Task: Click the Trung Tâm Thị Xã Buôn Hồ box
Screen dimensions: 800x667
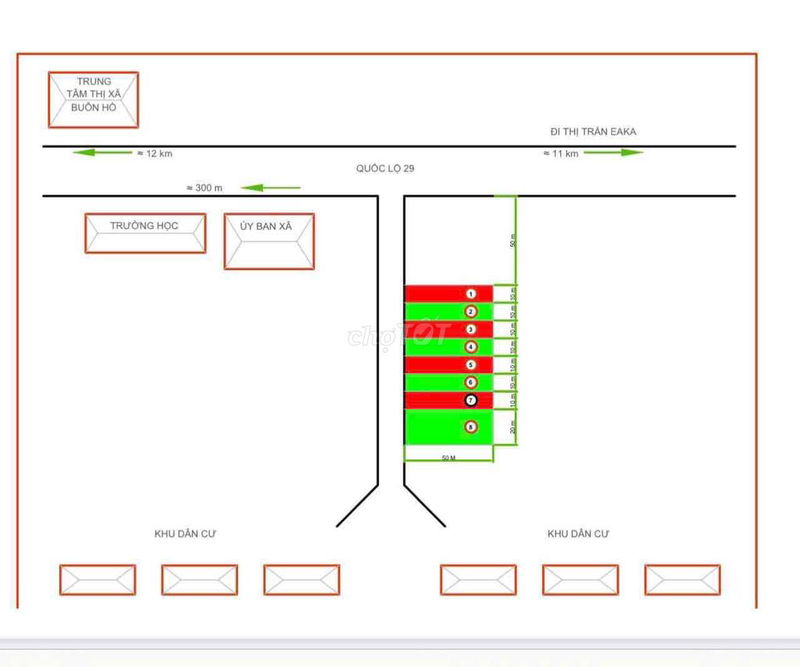Action: click(x=93, y=100)
